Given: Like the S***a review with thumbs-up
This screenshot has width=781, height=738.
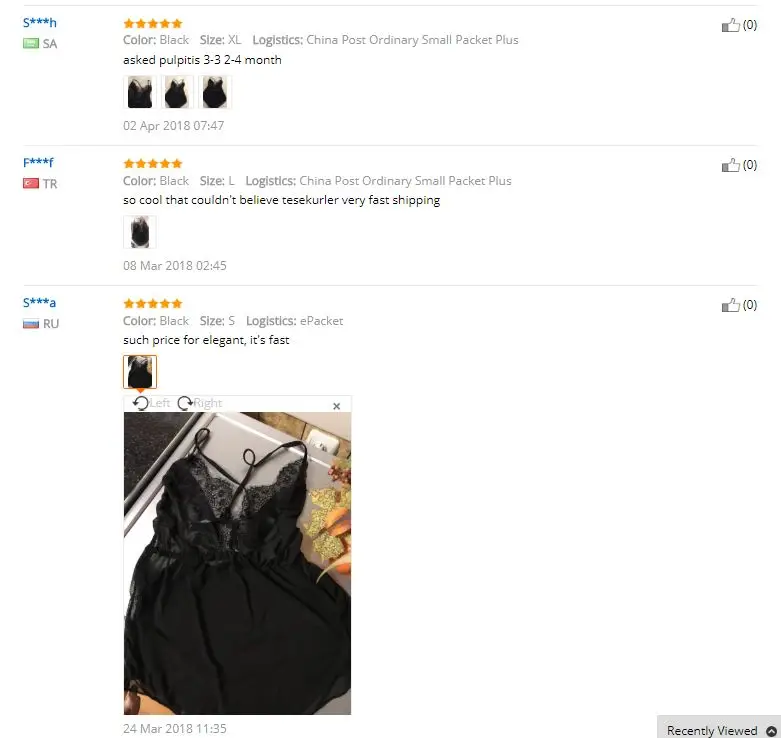Looking at the screenshot, I should [730, 305].
